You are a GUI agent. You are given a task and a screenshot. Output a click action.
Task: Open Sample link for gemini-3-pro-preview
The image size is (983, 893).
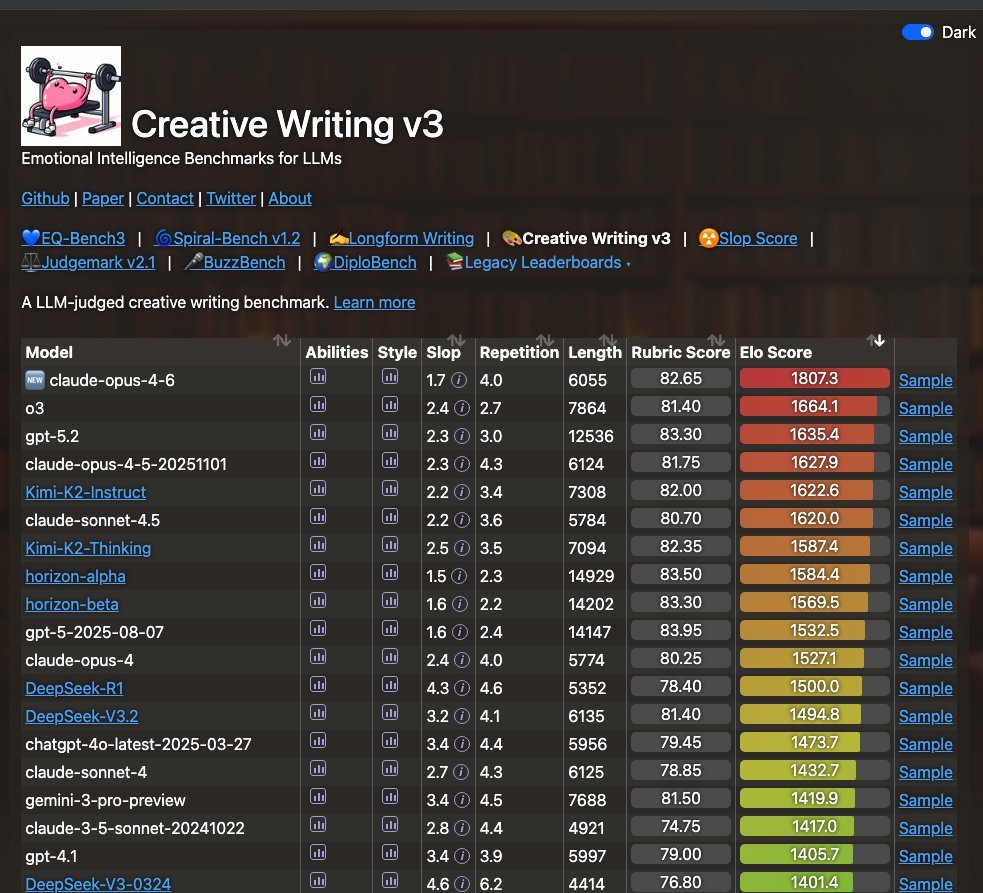pyautogui.click(x=925, y=800)
